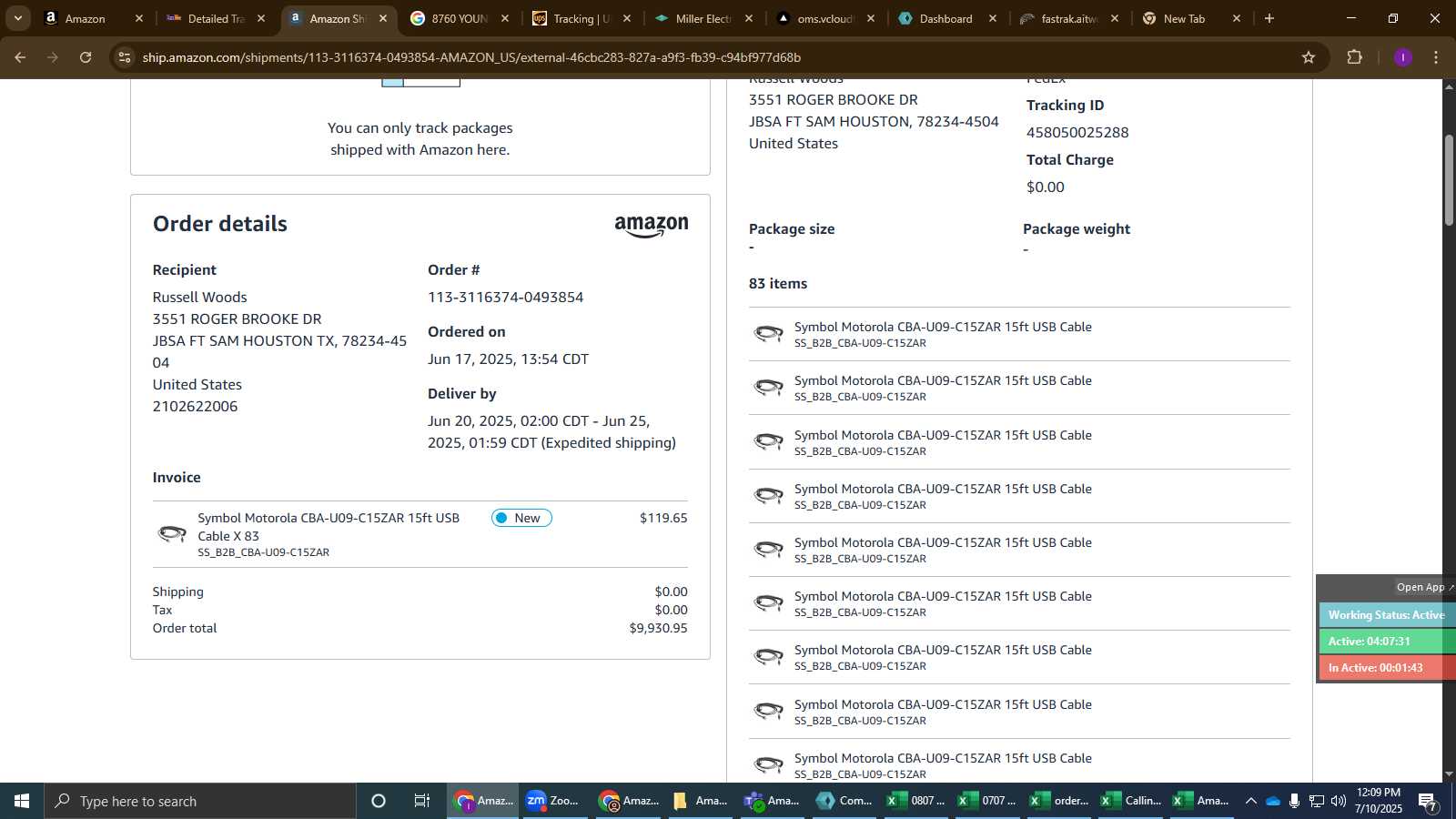Click the first cable thumbnail in items list
This screenshot has height=819, width=1456.
point(769,334)
